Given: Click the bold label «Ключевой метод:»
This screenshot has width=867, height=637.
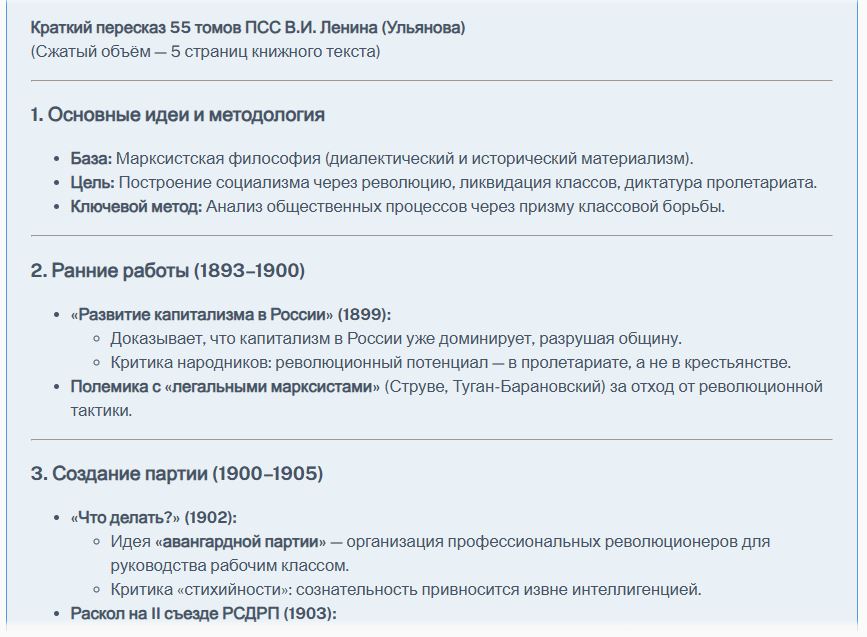Looking at the screenshot, I should coord(136,206).
